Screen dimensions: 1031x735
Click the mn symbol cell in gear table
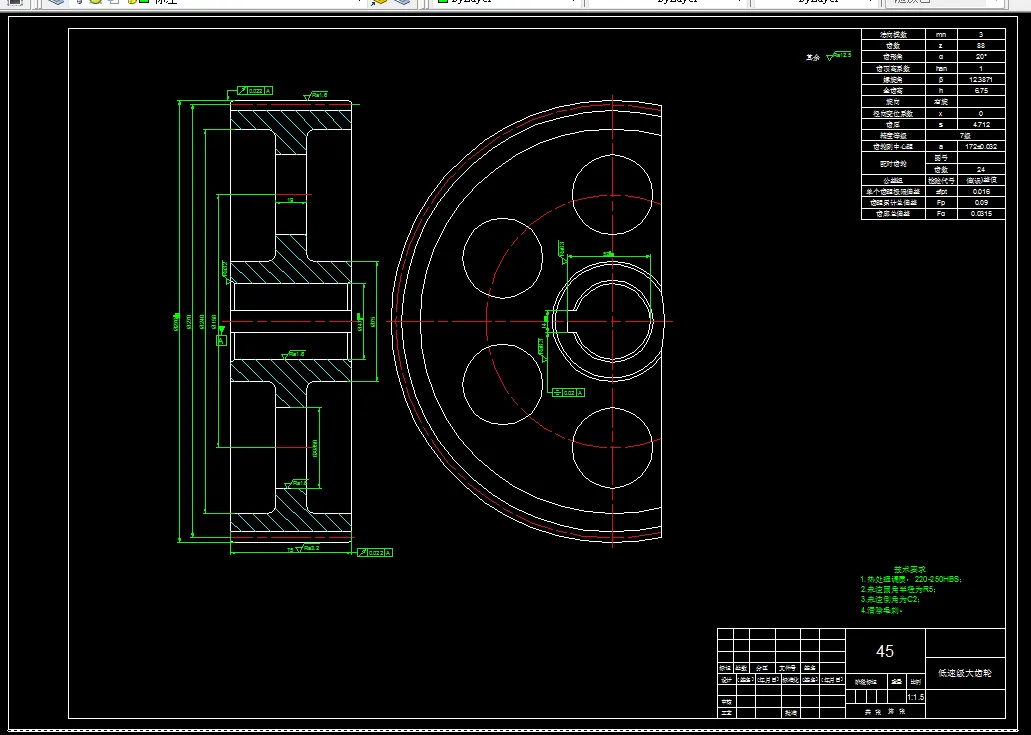[941, 34]
